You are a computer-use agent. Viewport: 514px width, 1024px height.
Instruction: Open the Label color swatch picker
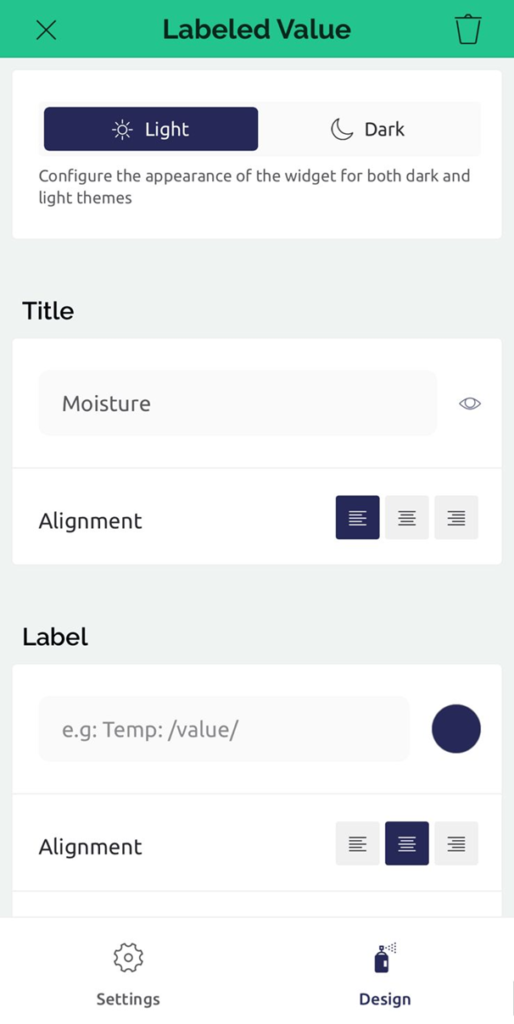point(457,729)
